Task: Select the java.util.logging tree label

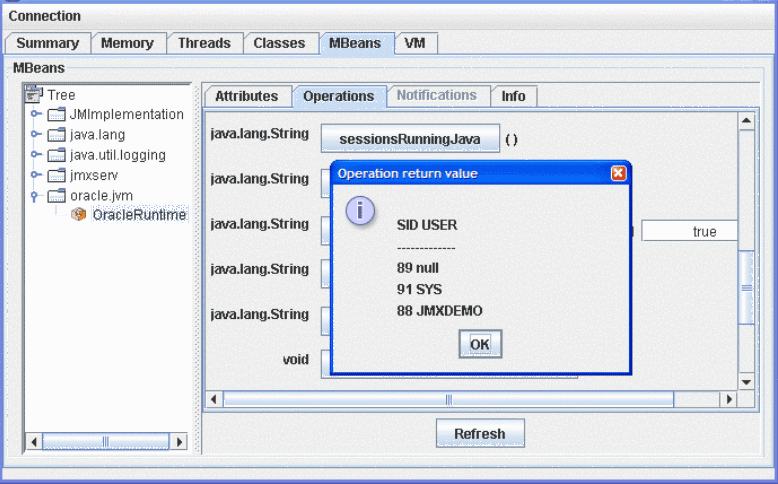Action: pyautogui.click(x=118, y=155)
